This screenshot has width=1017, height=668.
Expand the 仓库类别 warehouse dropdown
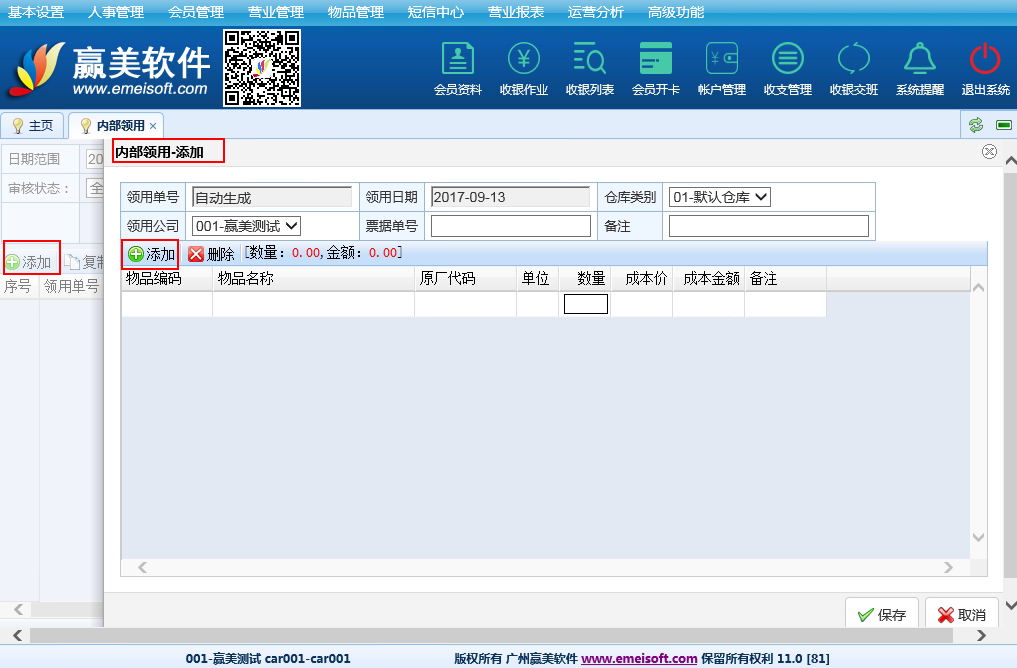click(719, 197)
